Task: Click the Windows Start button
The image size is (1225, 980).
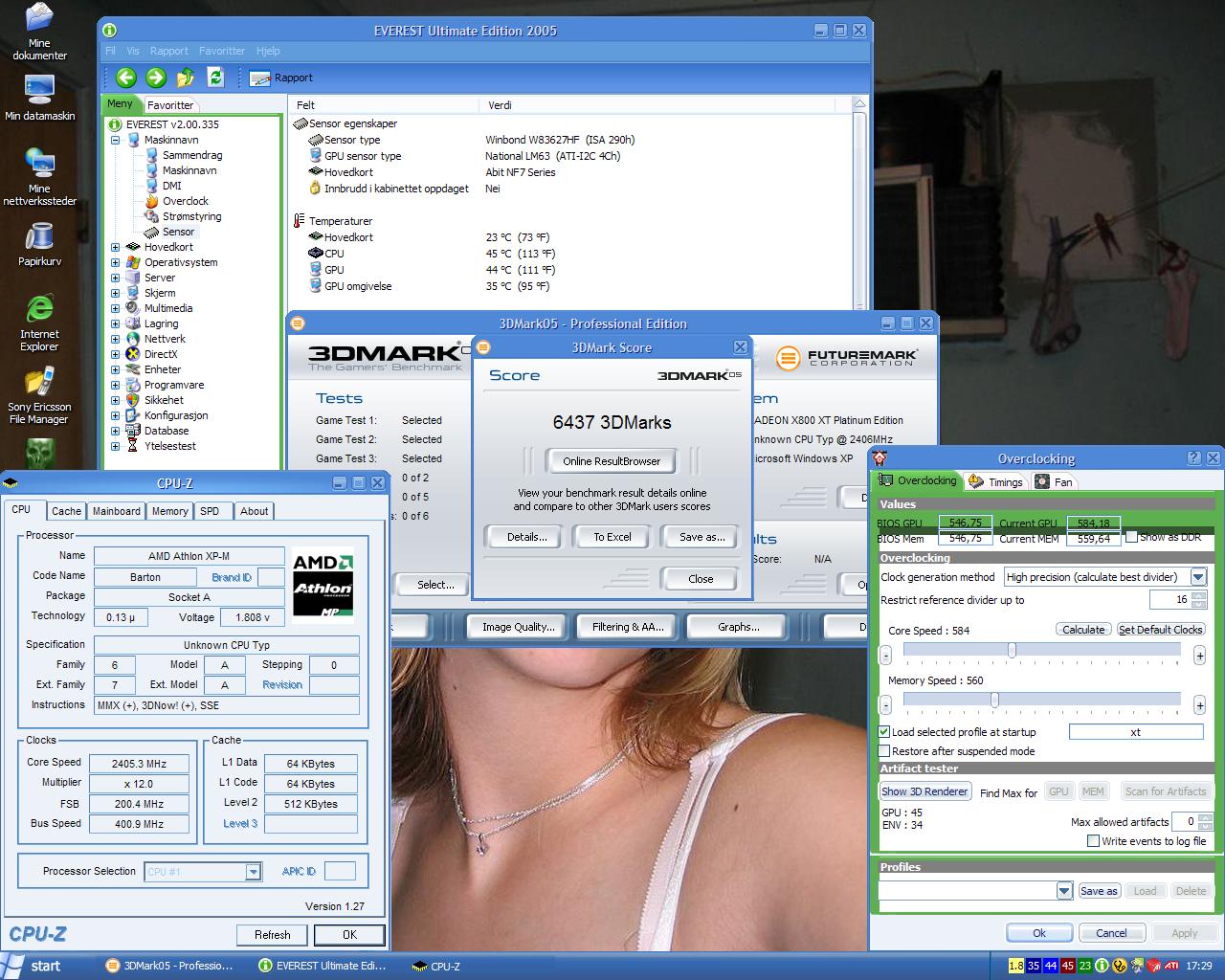Action: point(33,966)
